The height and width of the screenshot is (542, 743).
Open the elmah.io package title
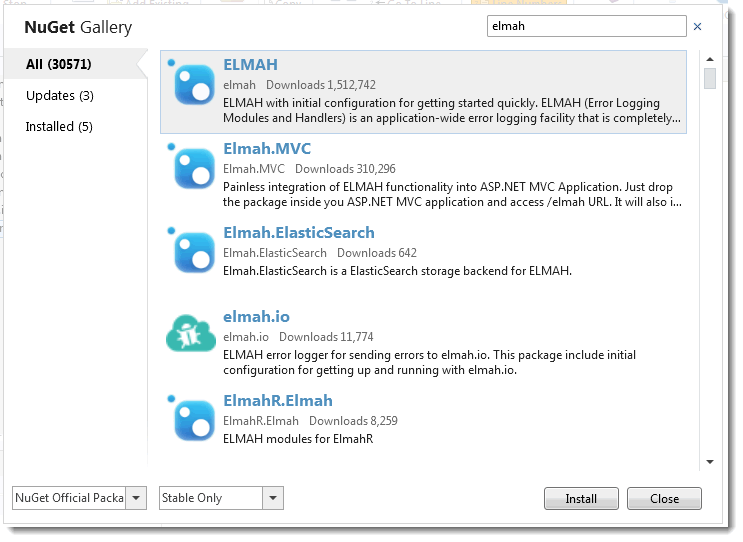coord(256,316)
